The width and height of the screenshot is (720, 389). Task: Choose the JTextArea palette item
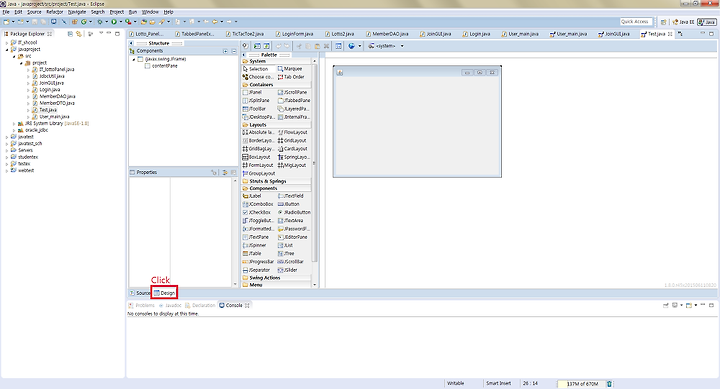click(291, 221)
